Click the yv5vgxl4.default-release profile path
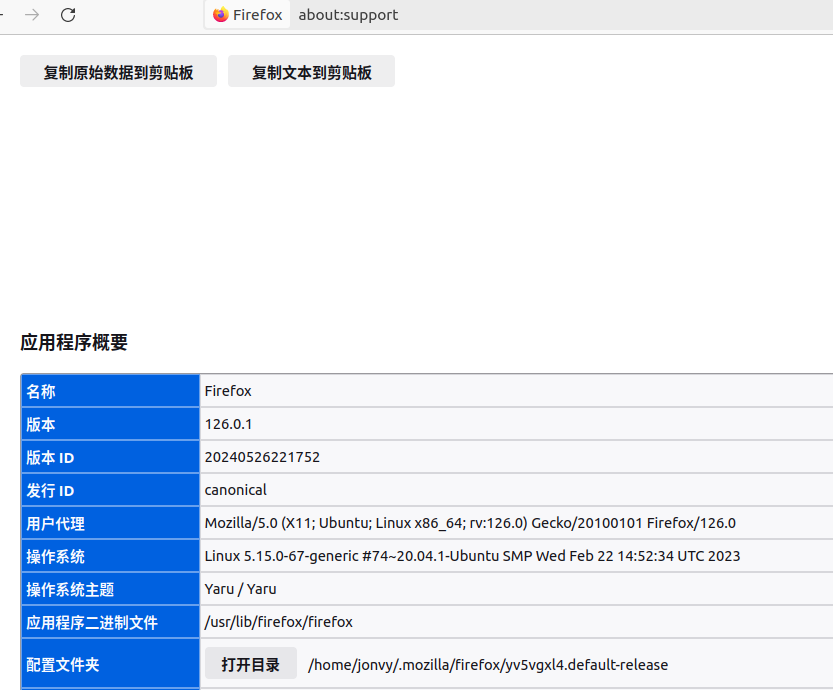The image size is (833, 690). 488,665
